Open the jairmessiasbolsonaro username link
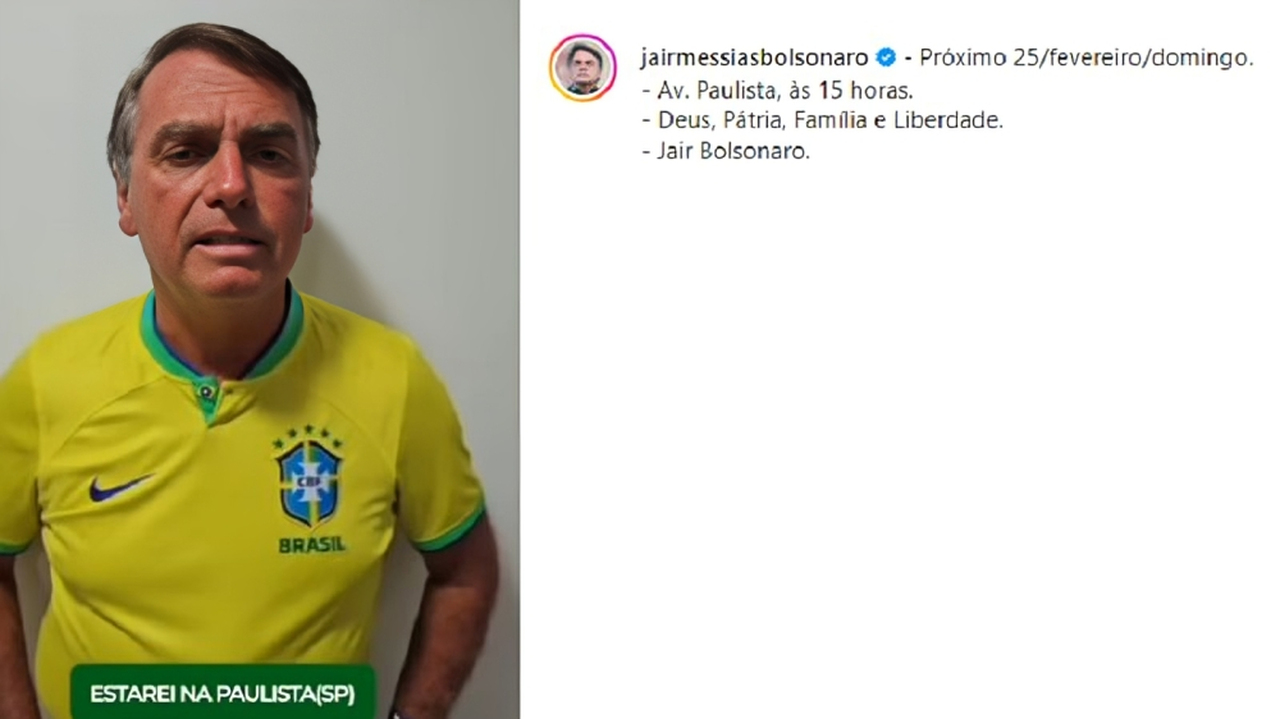The height and width of the screenshot is (719, 1280). [x=754, y=57]
